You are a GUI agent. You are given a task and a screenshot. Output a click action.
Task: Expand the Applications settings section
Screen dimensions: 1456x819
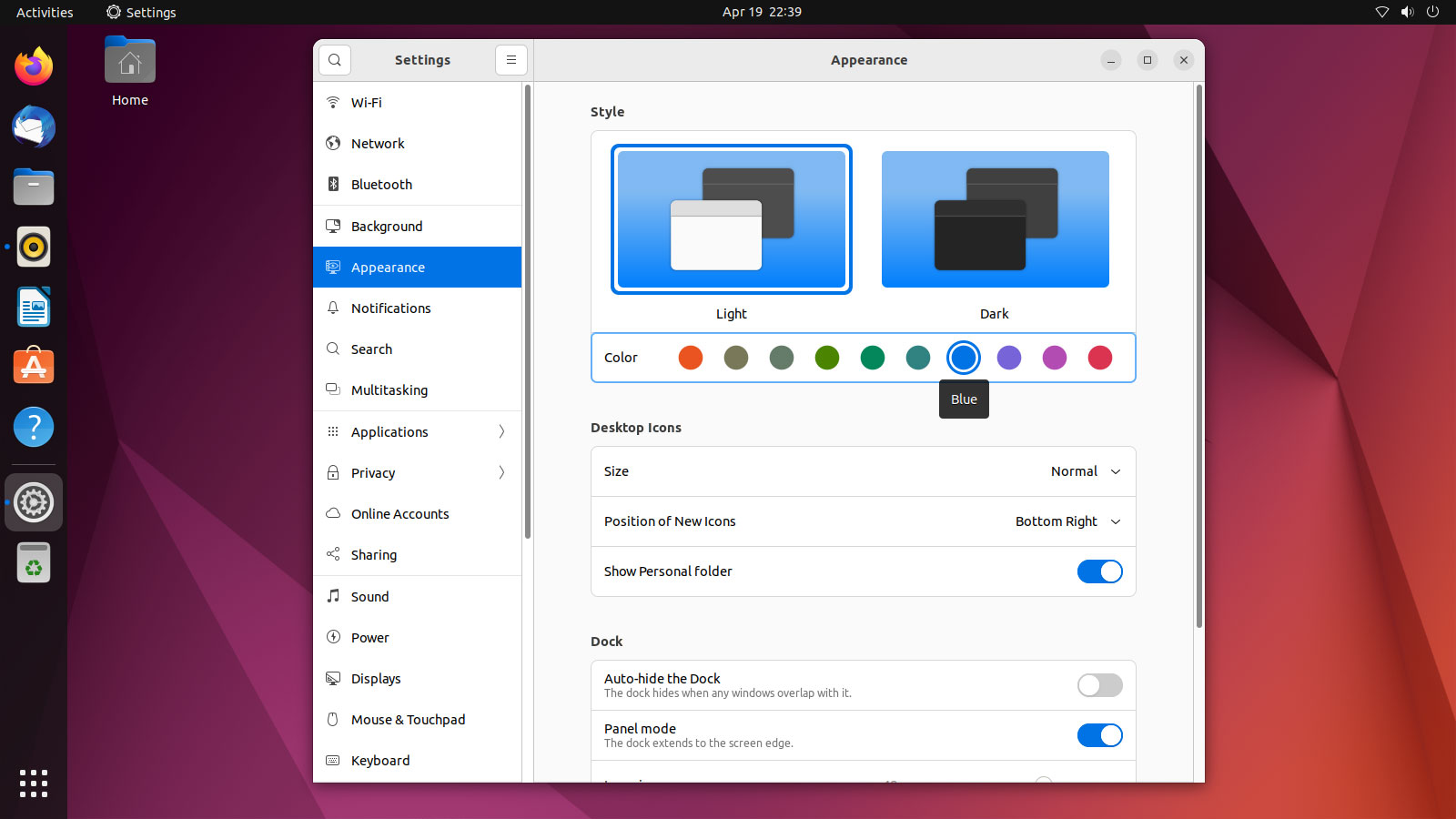tap(415, 431)
